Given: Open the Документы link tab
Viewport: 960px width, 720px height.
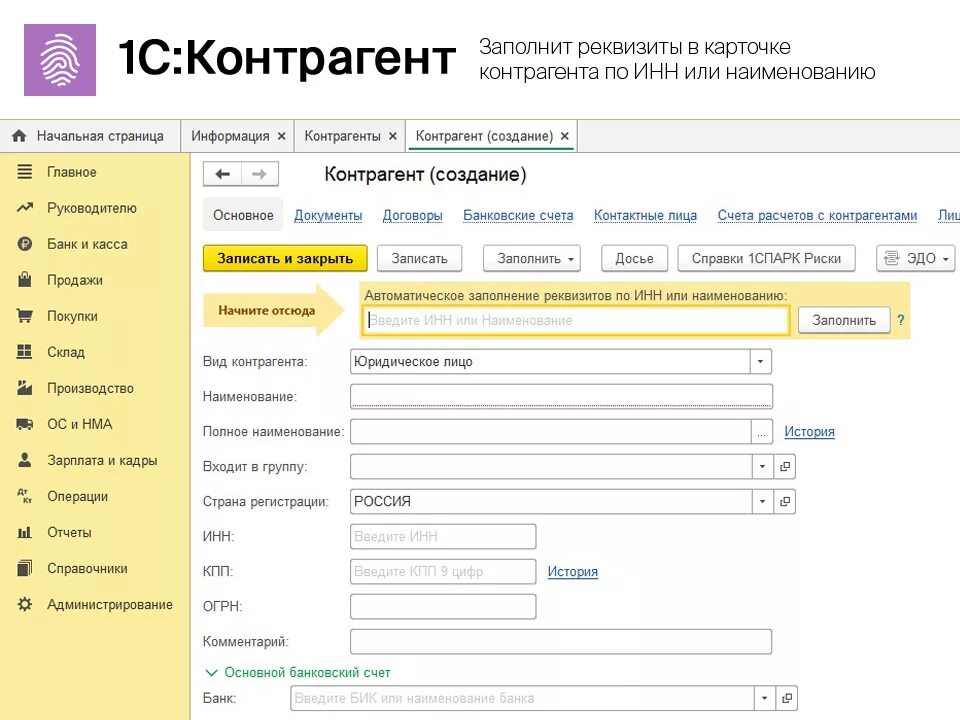Looking at the screenshot, I should tap(328, 216).
